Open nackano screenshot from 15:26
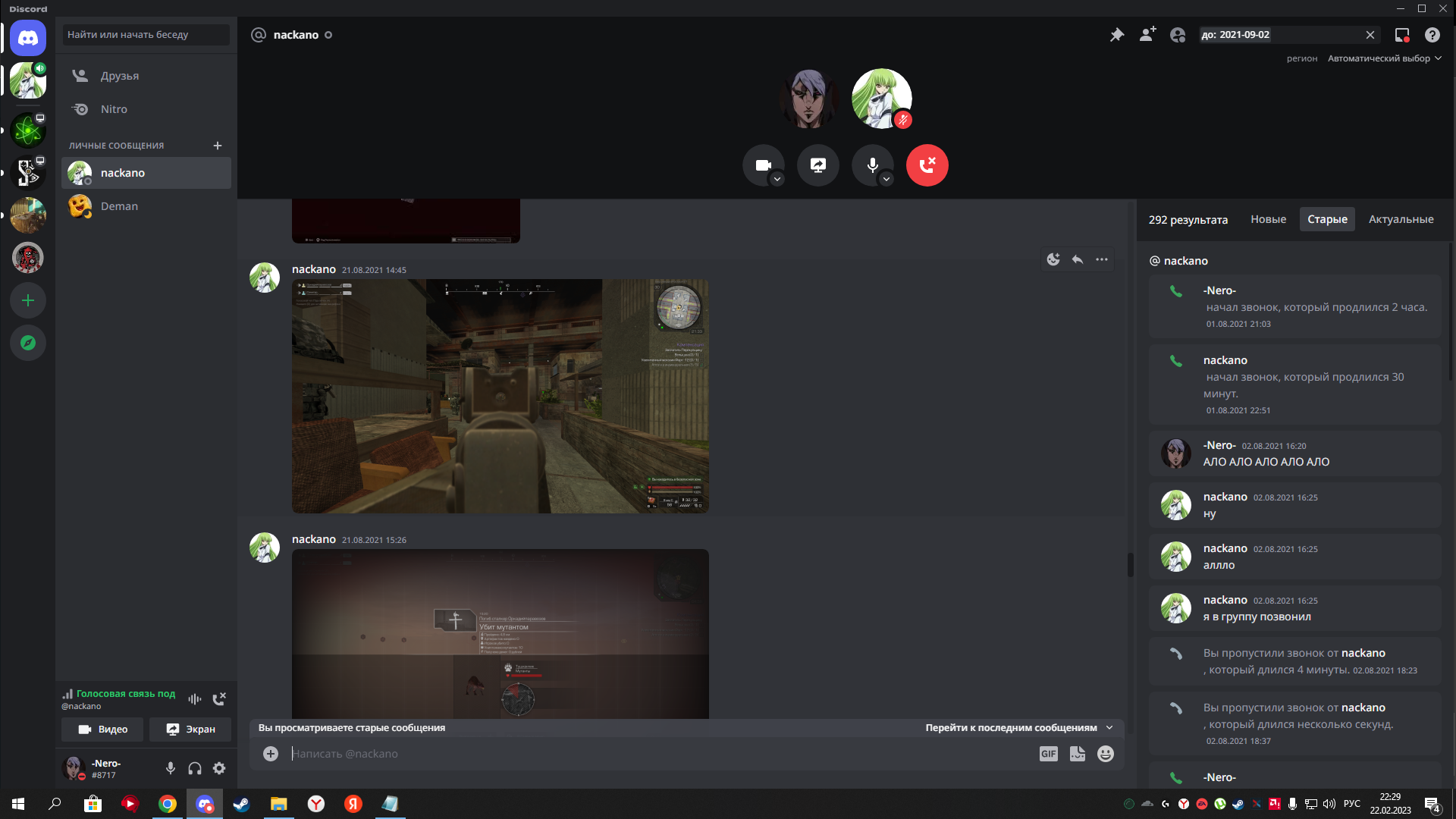This screenshot has height=819, width=1456. (500, 634)
